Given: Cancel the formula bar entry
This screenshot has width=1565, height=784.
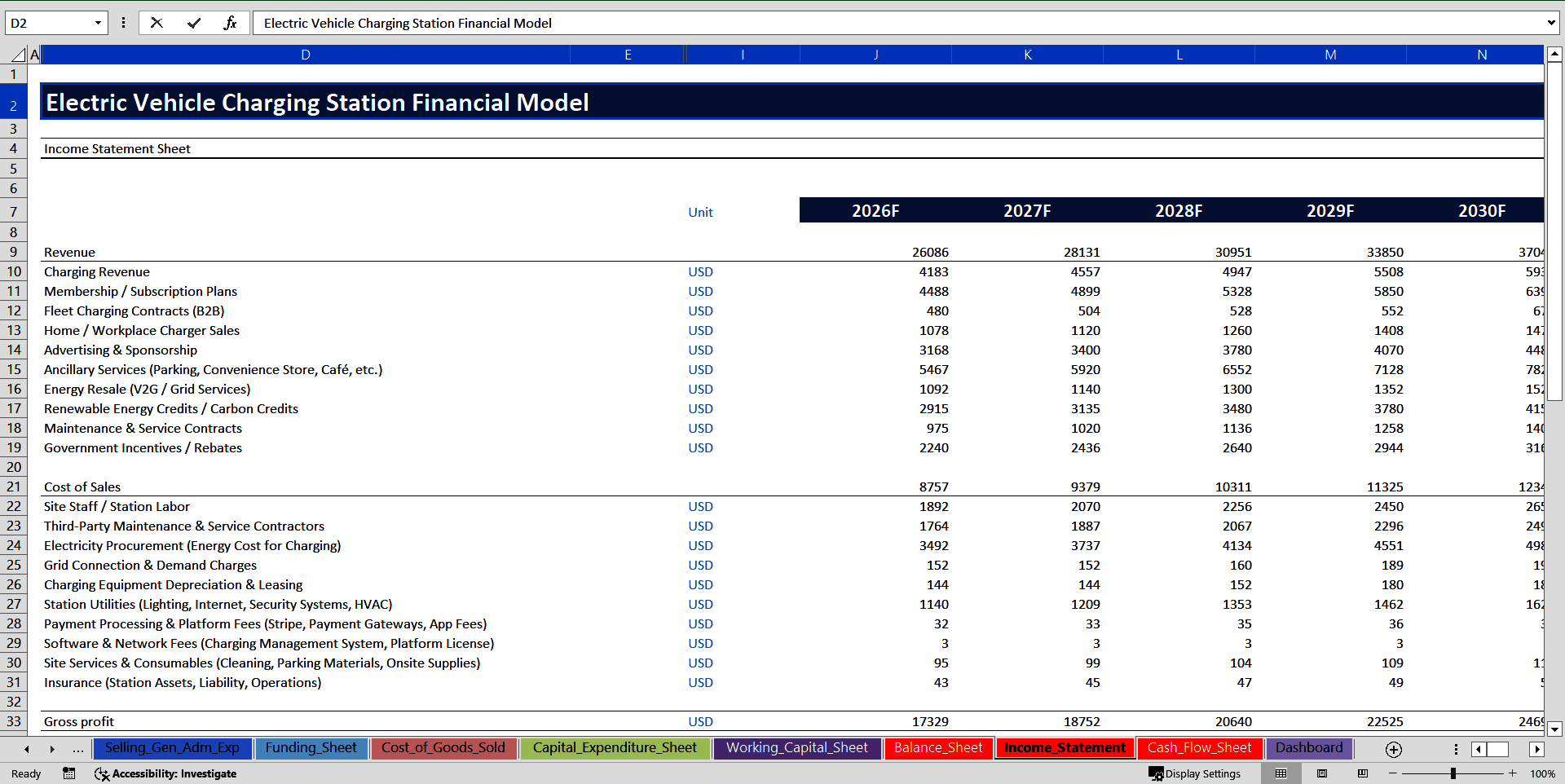Looking at the screenshot, I should 156,23.
